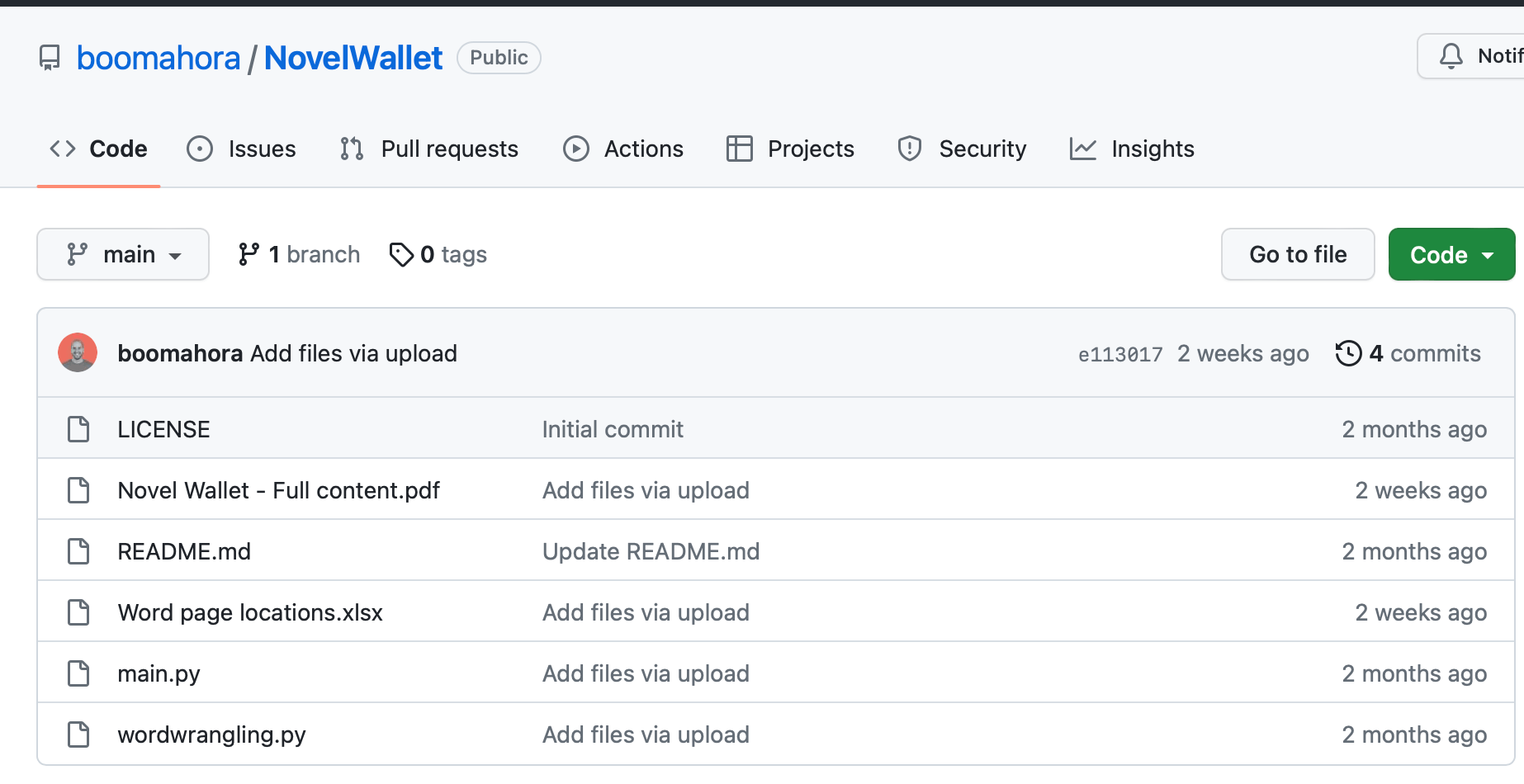Click the file icon beside README.md
This screenshot has height=784, width=1524.
click(x=78, y=551)
